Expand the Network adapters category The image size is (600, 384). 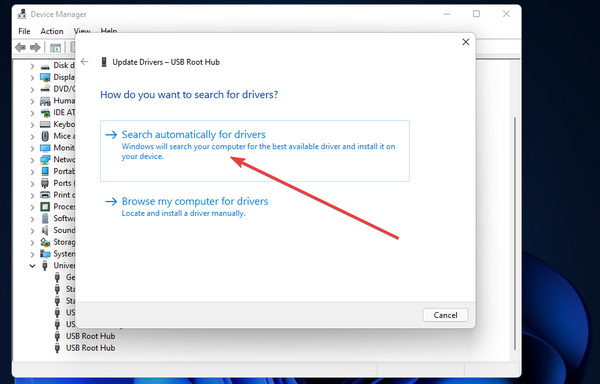click(x=33, y=160)
